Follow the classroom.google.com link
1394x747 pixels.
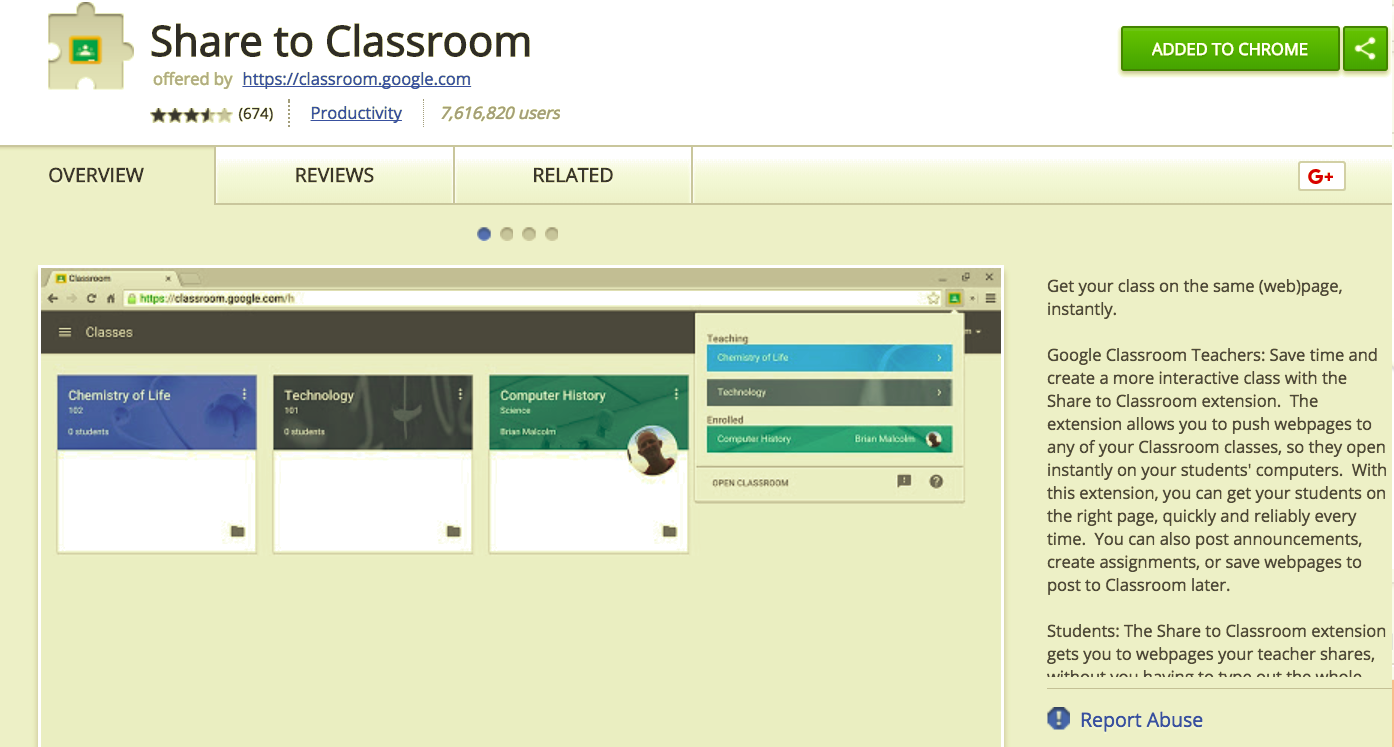(356, 79)
